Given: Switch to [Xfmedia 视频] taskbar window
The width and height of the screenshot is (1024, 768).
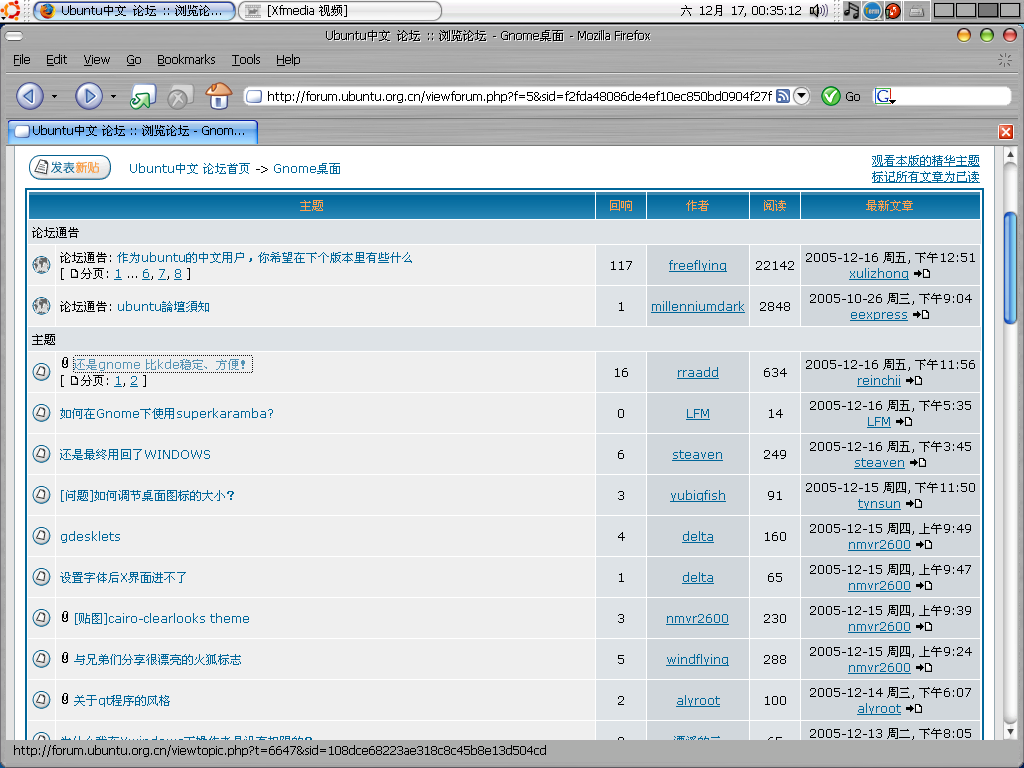Looking at the screenshot, I should [x=340, y=10].
